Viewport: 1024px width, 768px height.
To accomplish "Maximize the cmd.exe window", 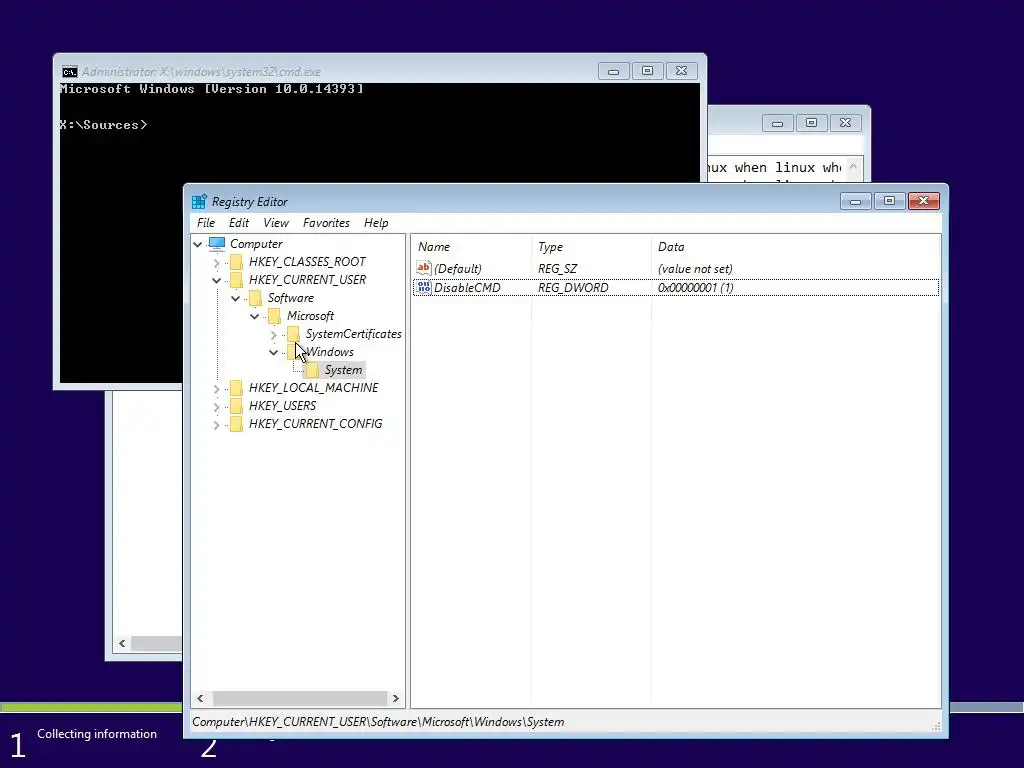I will (x=647, y=71).
